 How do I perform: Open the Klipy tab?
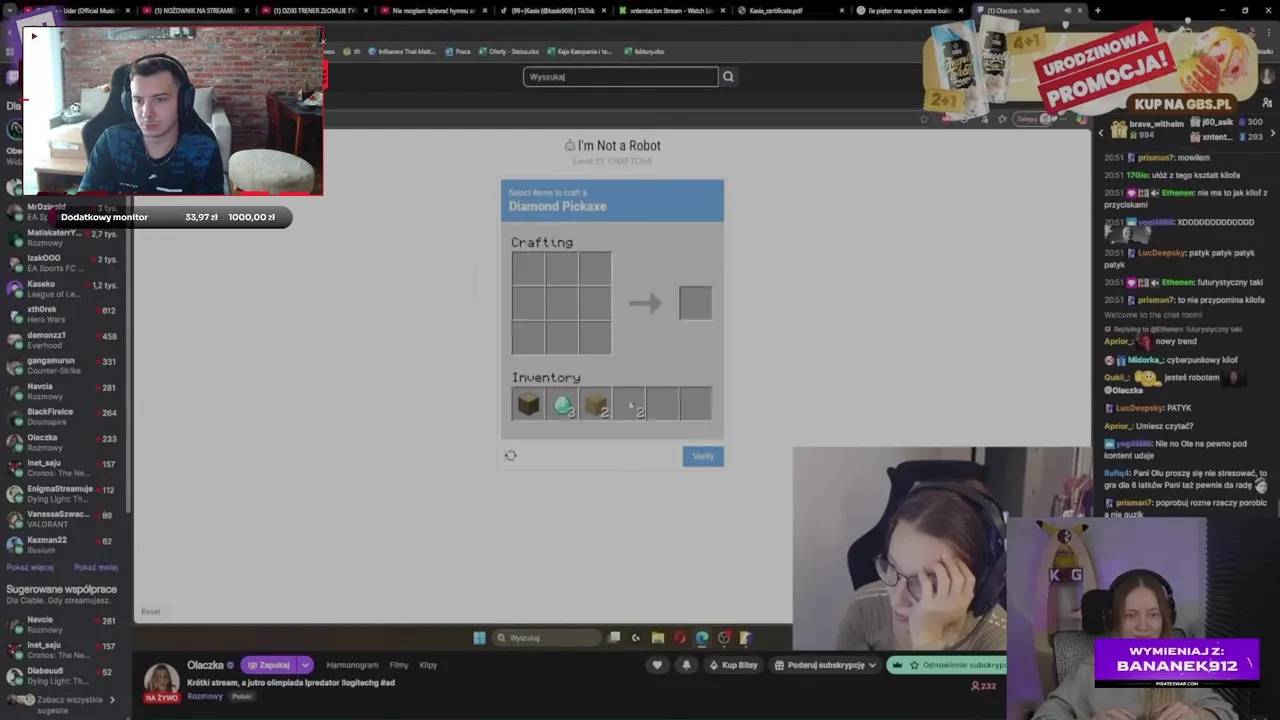(x=428, y=665)
